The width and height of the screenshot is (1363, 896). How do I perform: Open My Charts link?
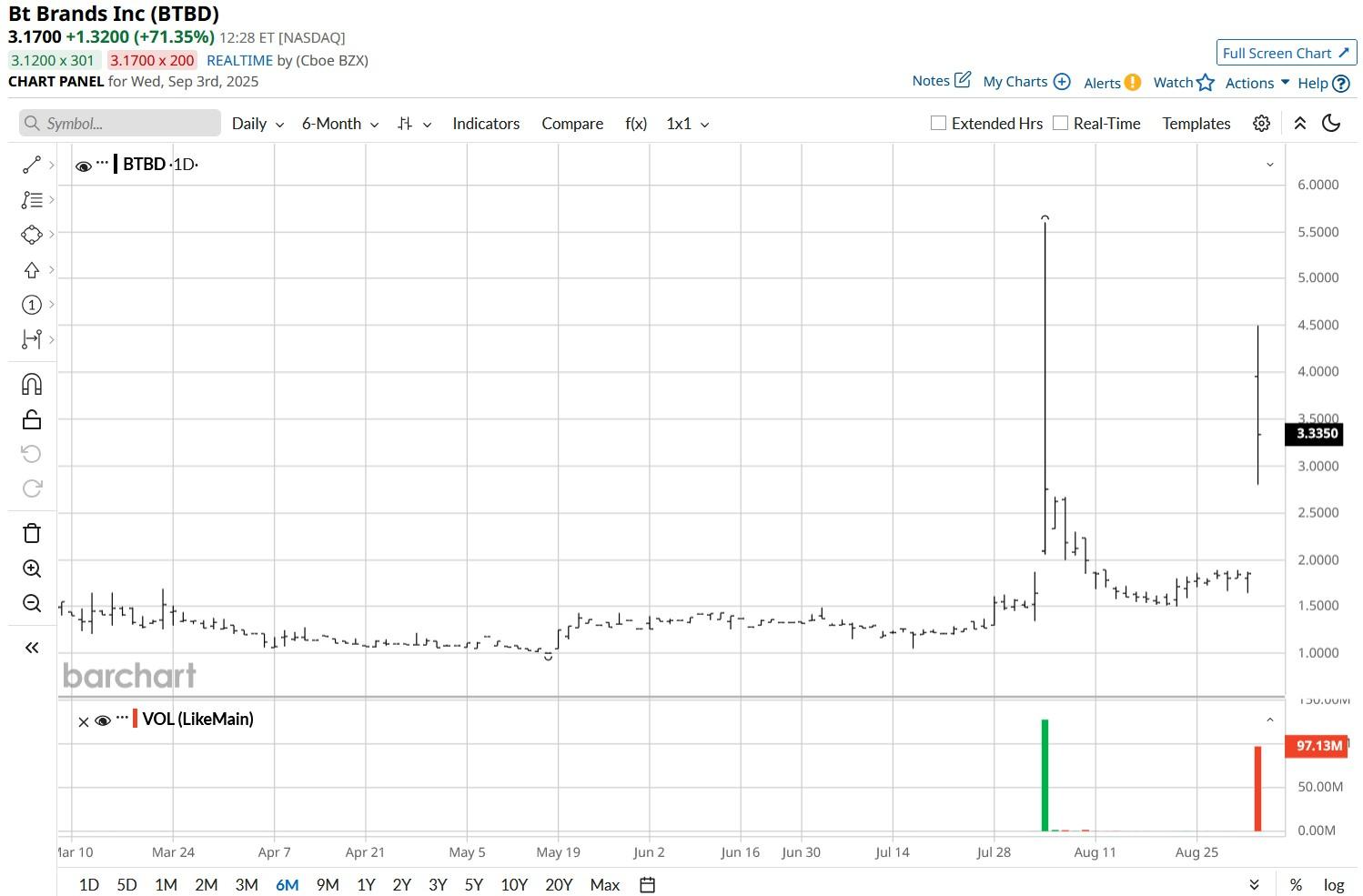tap(1015, 82)
